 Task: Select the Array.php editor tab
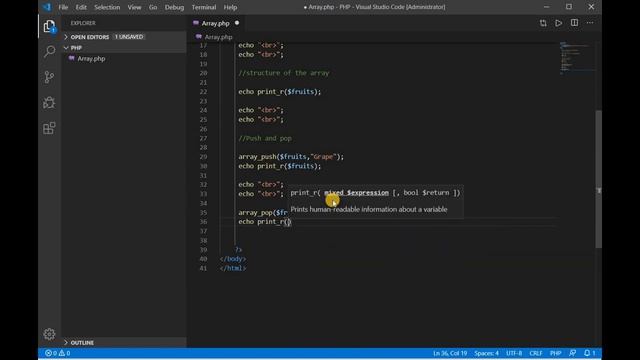click(x=216, y=23)
